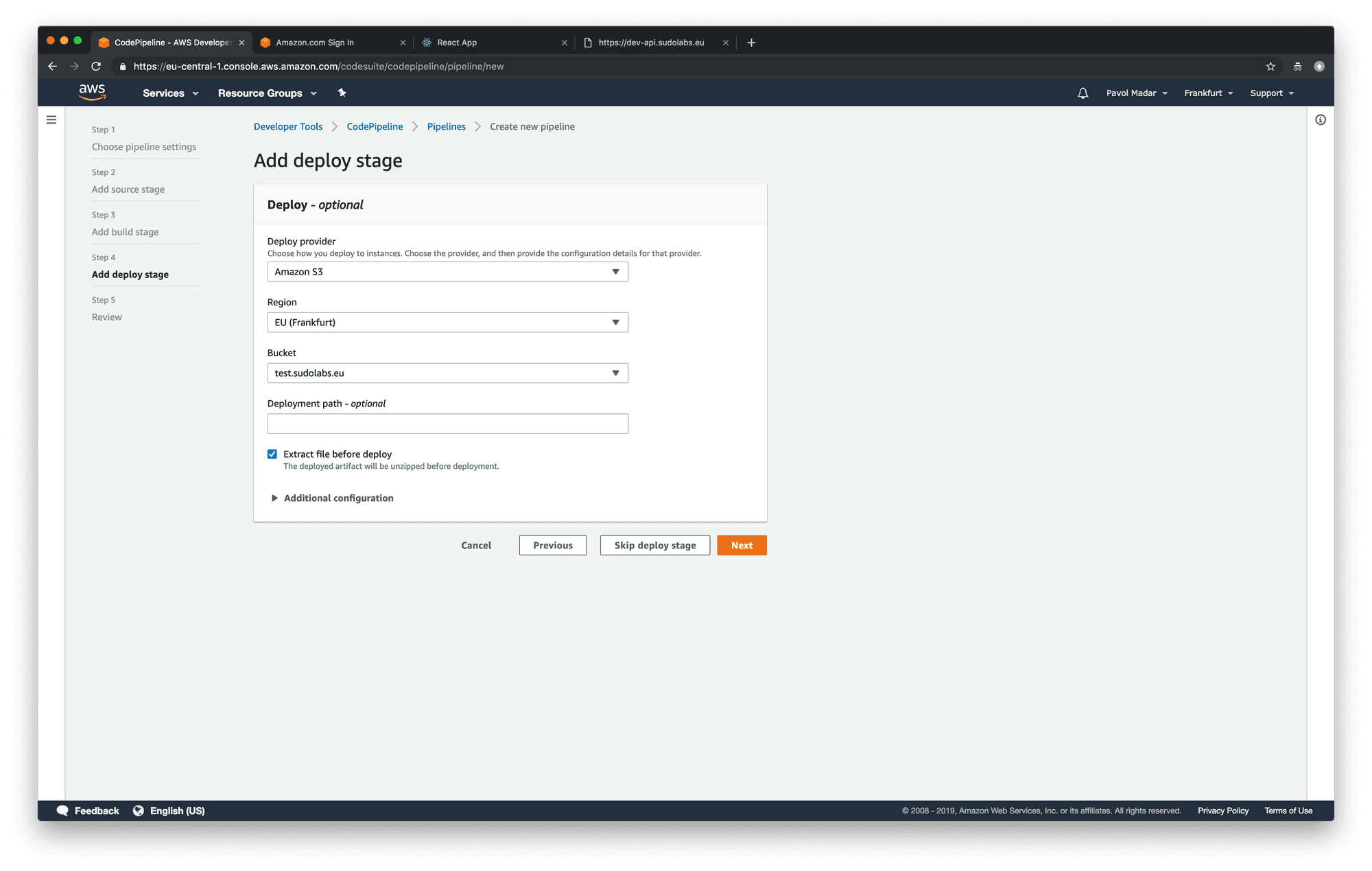1372x871 pixels.
Task: Click the globe language icon
Action: click(139, 811)
